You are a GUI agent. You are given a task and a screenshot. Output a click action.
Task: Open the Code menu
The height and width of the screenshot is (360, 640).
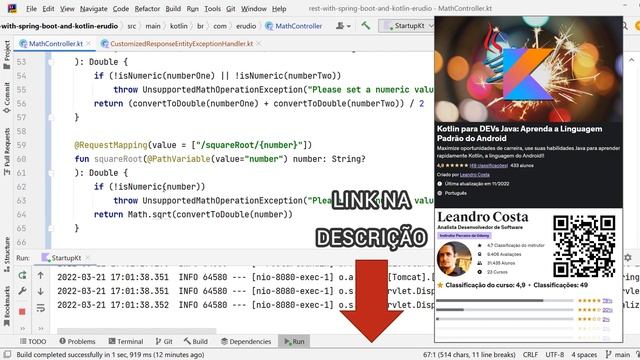click(x=120, y=9)
